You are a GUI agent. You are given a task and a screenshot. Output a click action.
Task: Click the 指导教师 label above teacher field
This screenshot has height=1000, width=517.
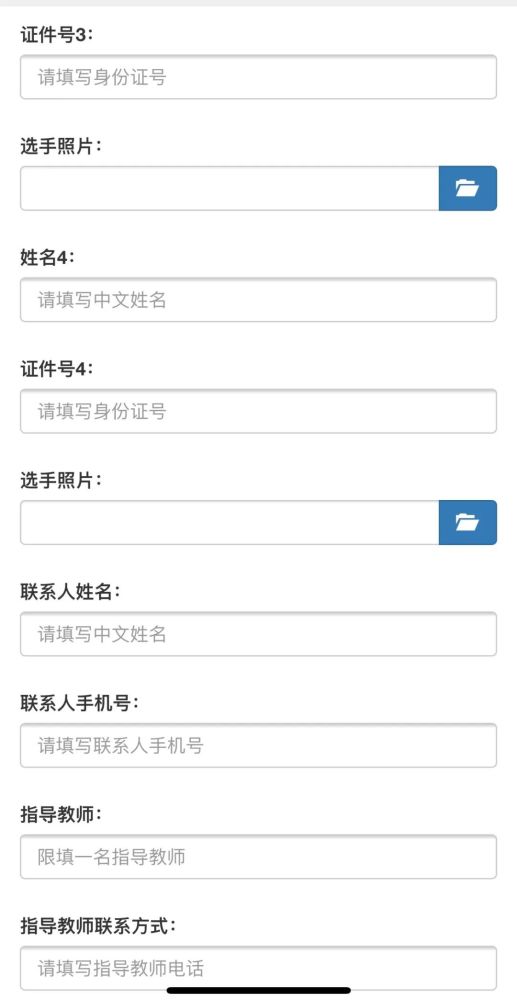tap(61, 814)
